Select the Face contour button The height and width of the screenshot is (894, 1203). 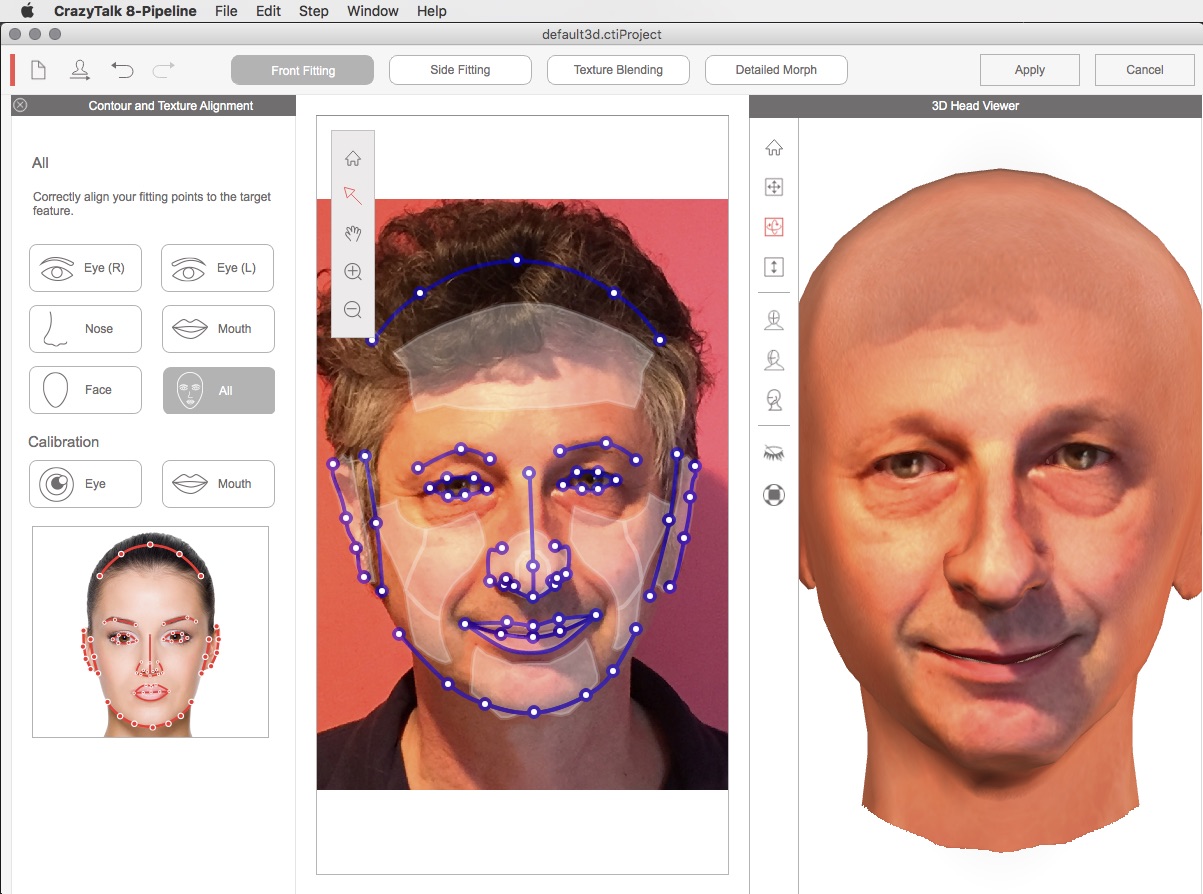point(85,390)
